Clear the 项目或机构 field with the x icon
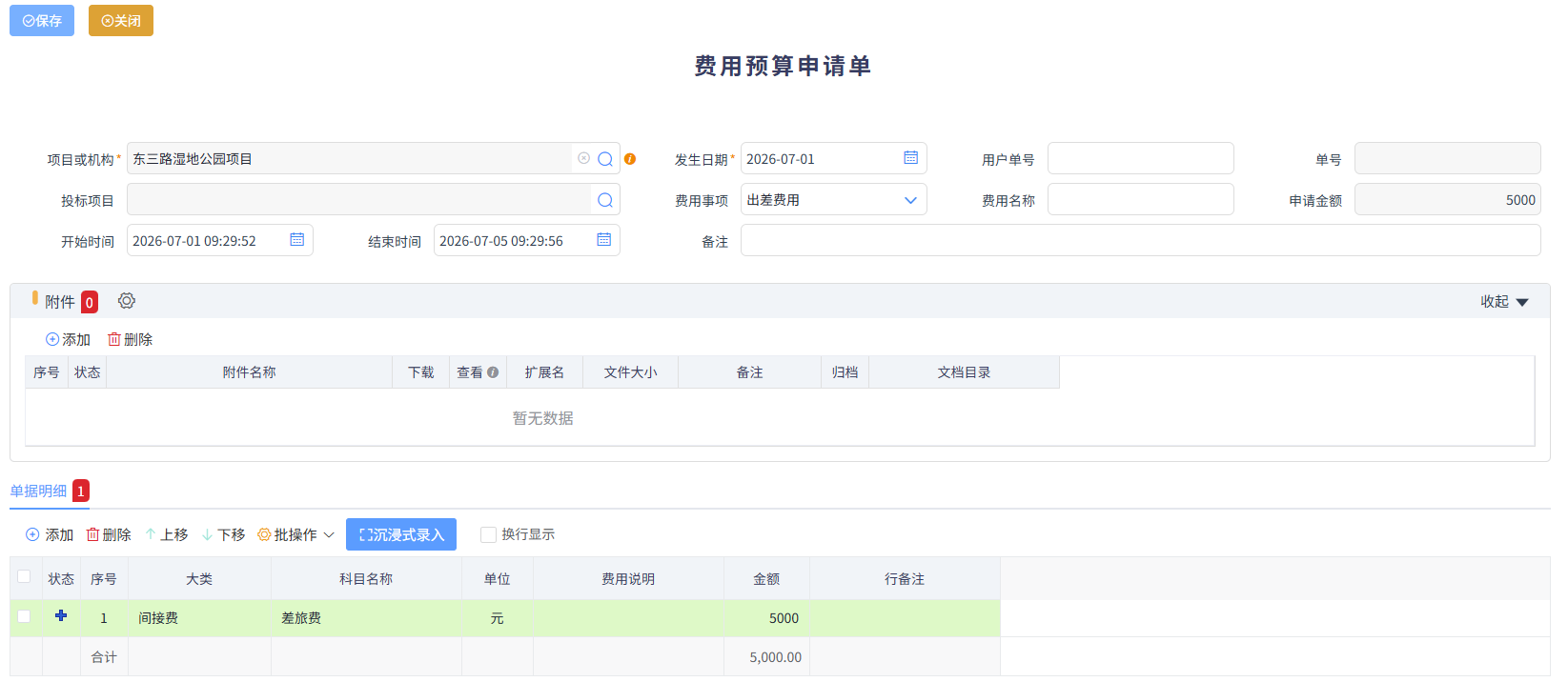Image resolution: width=1568 pixels, height=682 pixels. 583,158
